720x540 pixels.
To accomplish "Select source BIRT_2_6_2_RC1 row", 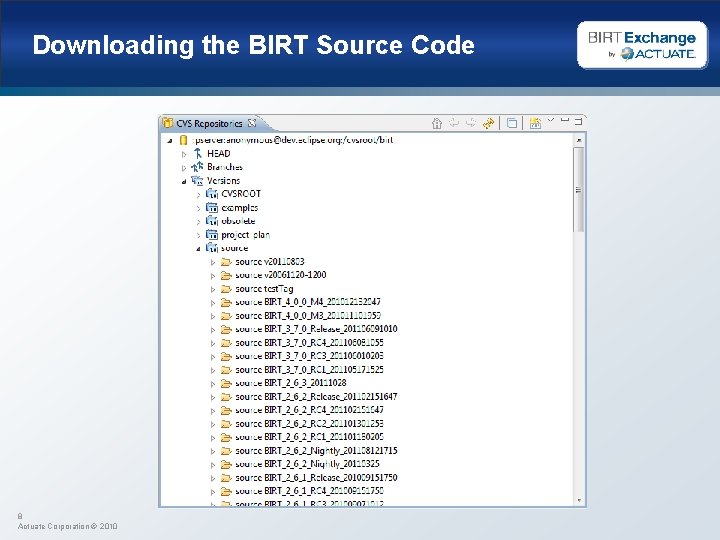I will coord(309,437).
